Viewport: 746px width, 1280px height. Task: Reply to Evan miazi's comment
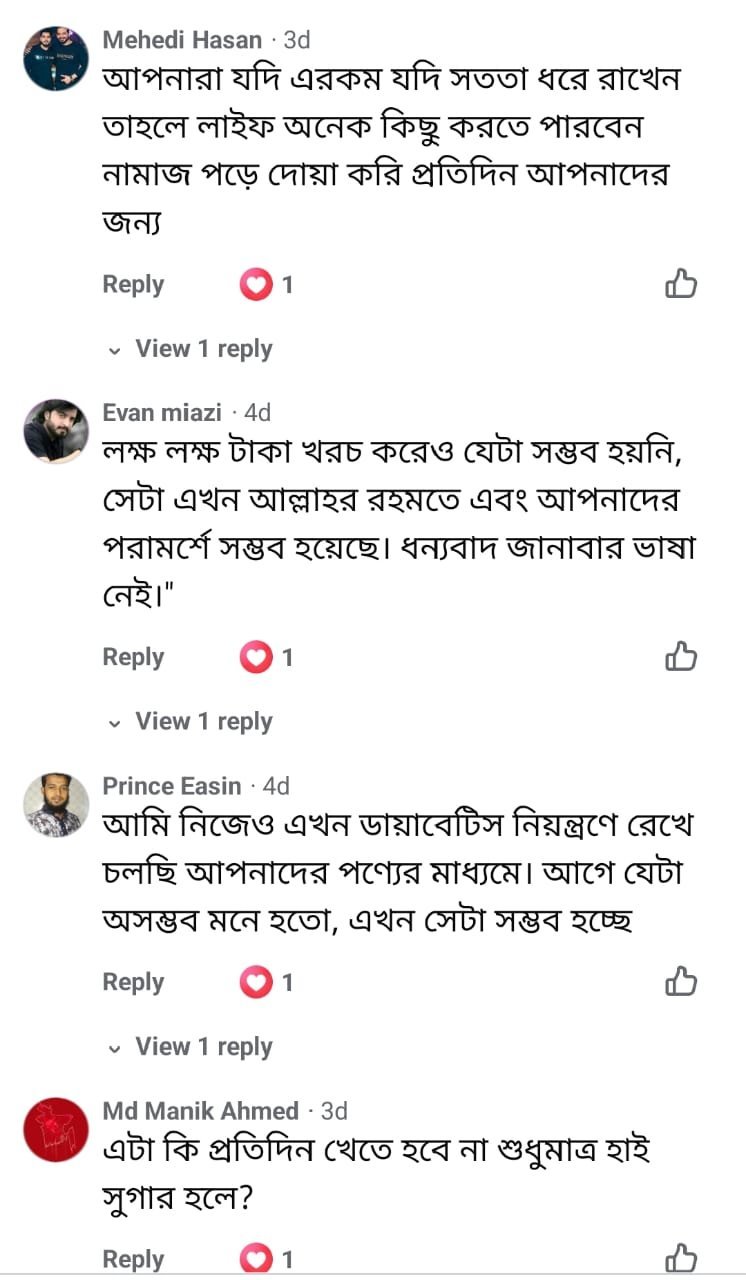[x=133, y=657]
